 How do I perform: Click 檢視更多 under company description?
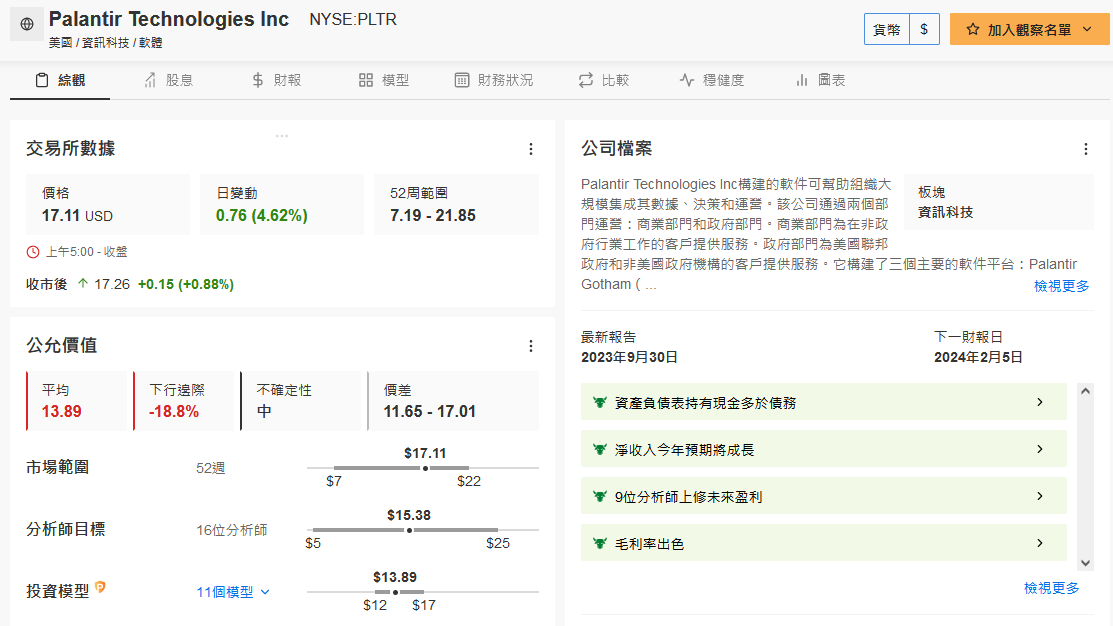click(x=1061, y=286)
